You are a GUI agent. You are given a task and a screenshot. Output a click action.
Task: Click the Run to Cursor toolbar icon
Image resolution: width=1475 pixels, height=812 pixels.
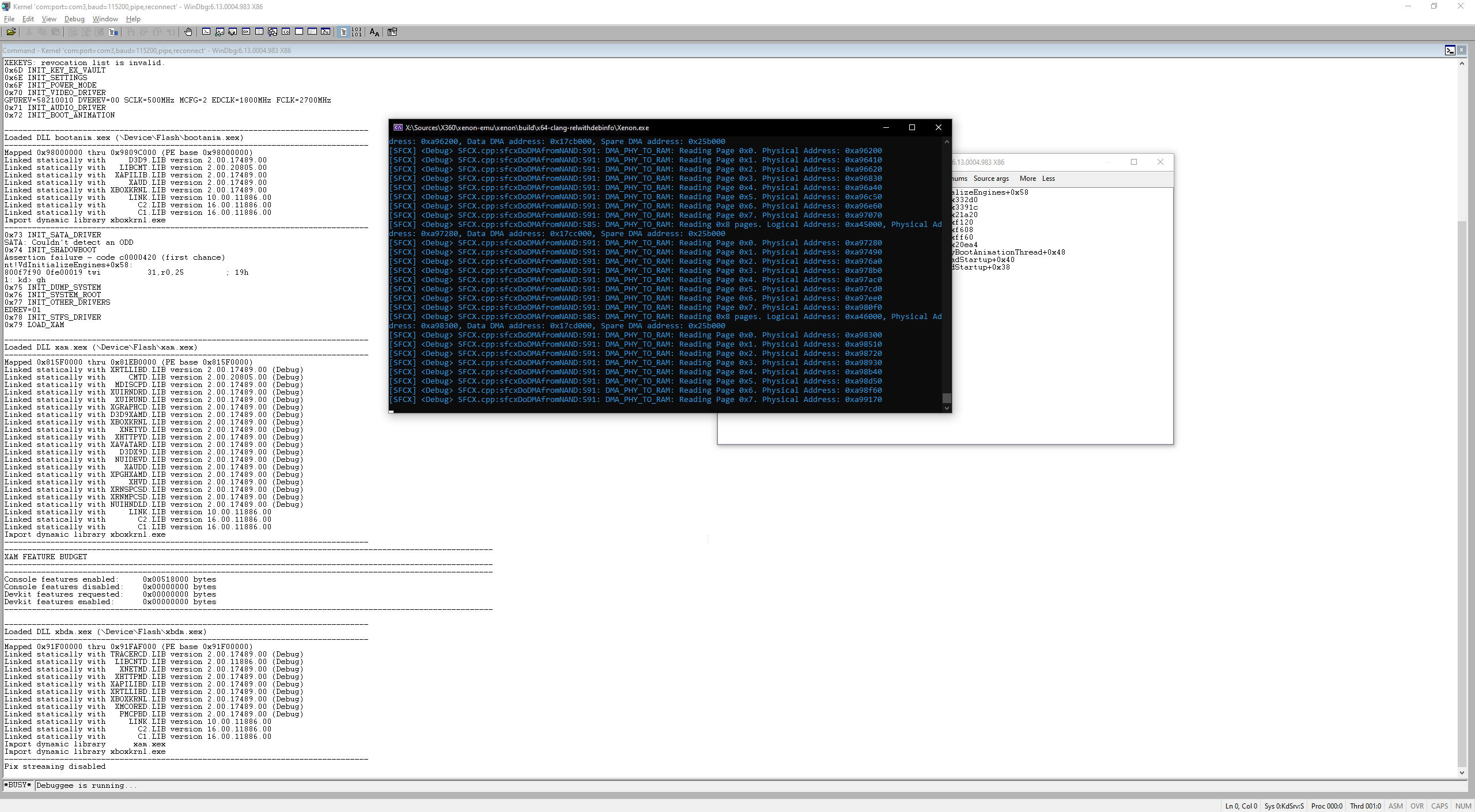(171, 32)
